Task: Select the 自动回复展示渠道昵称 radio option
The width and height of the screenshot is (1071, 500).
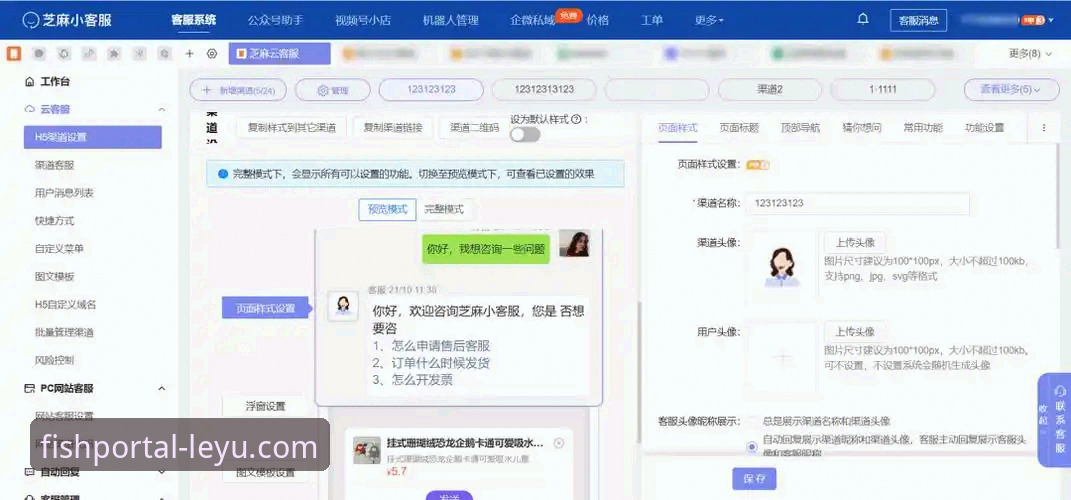Action: [x=752, y=447]
